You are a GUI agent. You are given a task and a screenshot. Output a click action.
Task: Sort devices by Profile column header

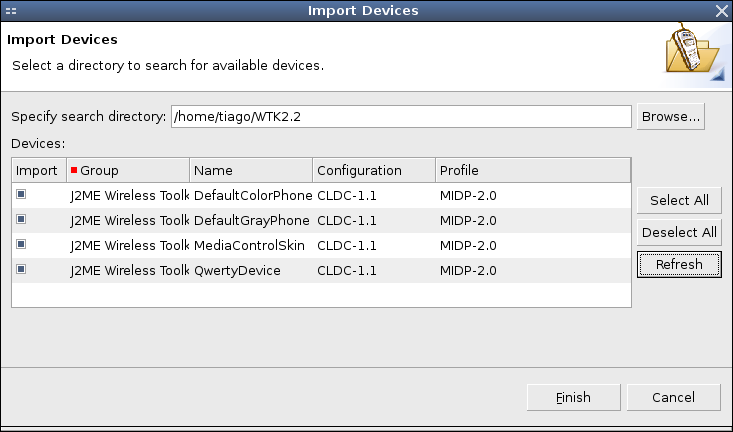pos(533,170)
